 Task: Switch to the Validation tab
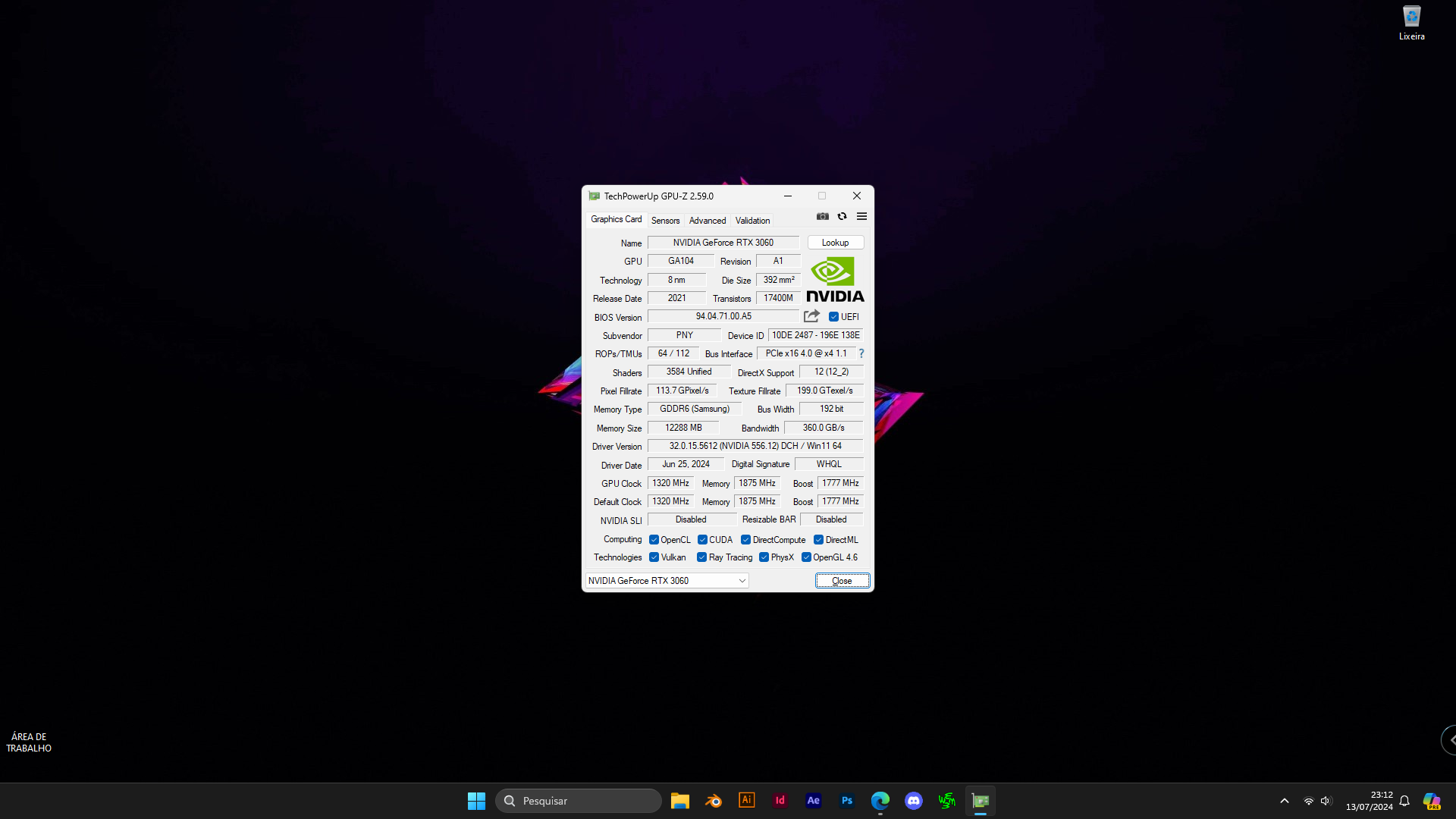tap(752, 221)
